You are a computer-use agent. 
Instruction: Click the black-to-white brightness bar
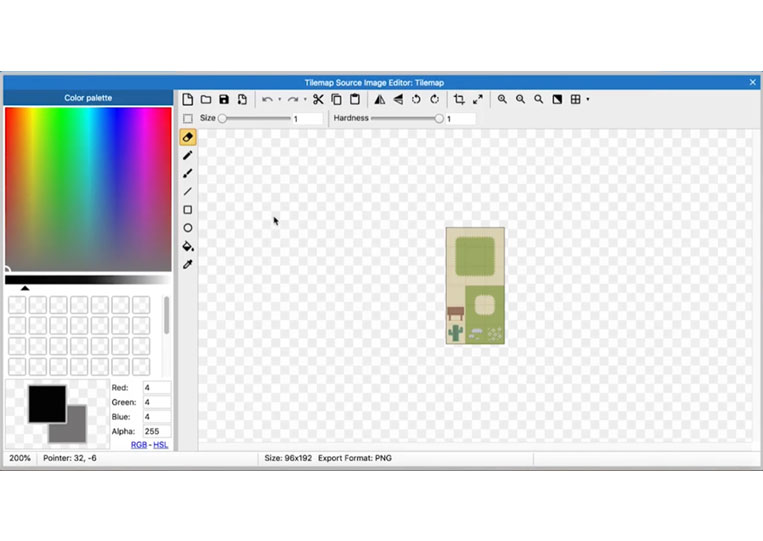click(88, 280)
